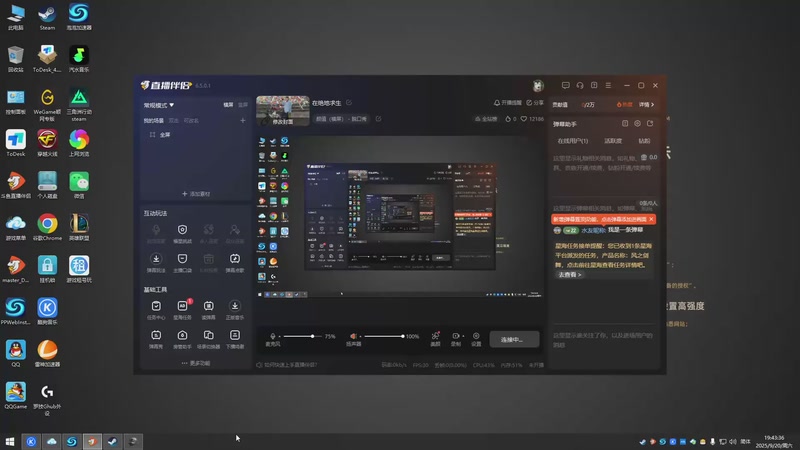Edit the stream category pencil icon
The height and width of the screenshot is (450, 800).
[379, 118]
